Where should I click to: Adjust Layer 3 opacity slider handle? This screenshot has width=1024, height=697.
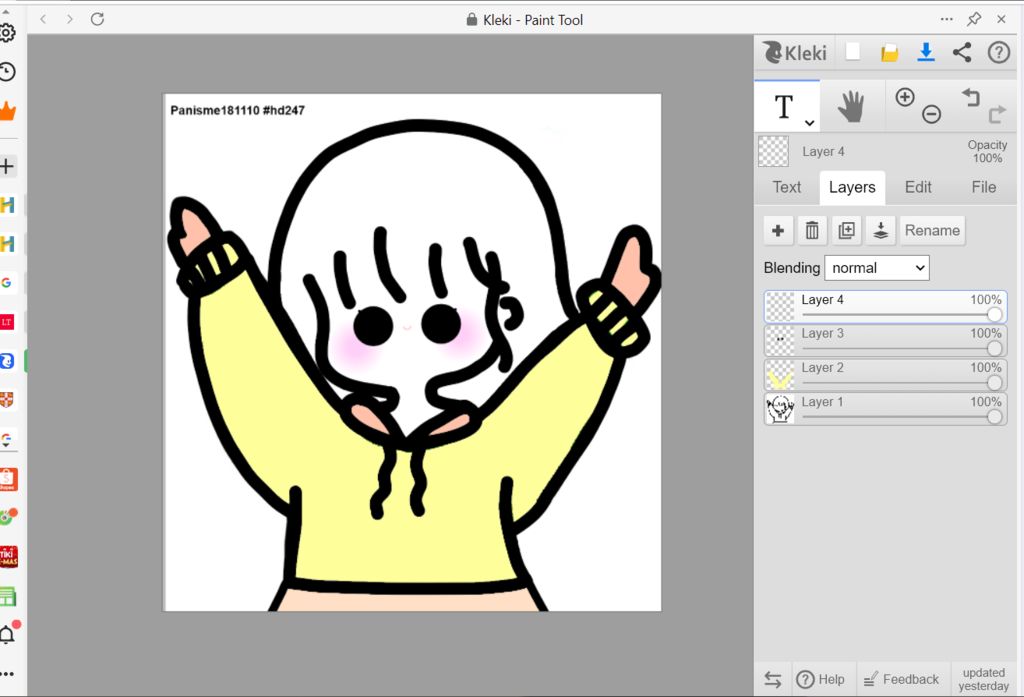pos(994,349)
